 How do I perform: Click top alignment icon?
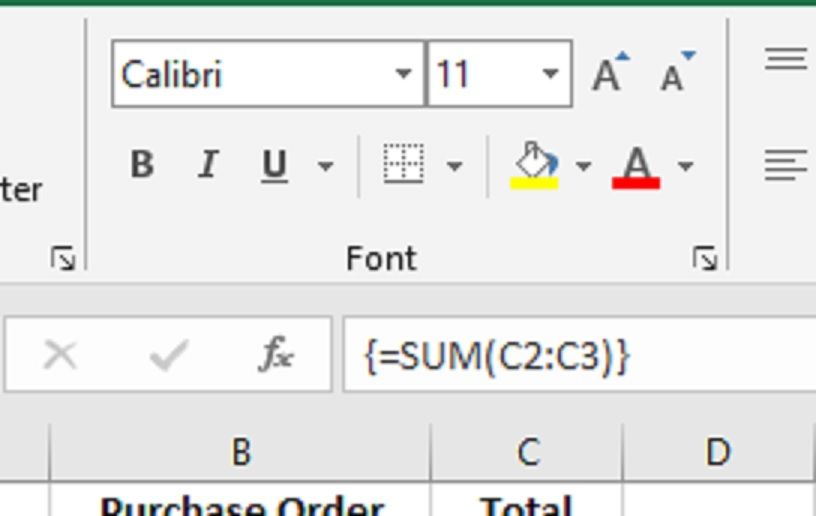coord(786,58)
